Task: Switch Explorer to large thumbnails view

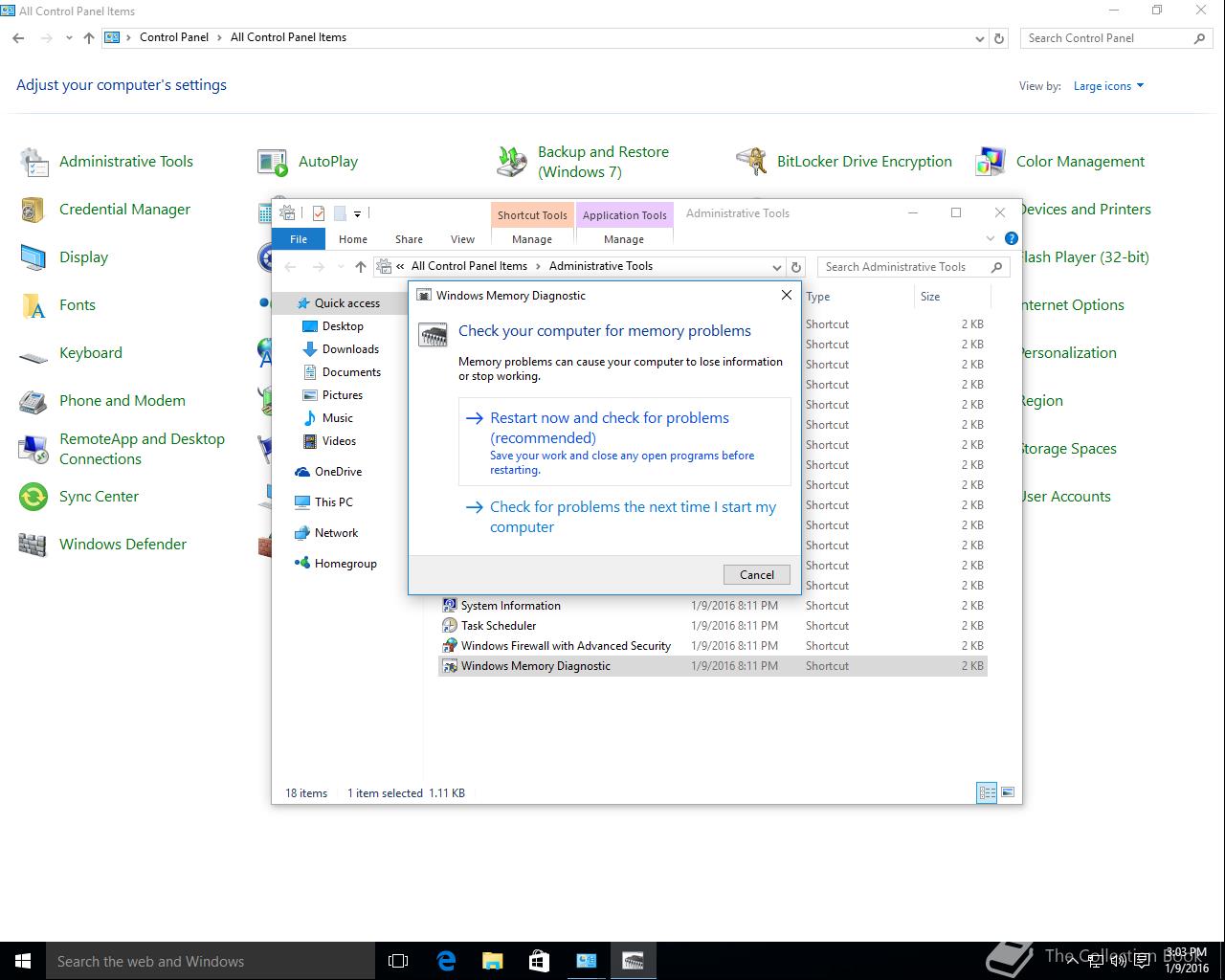Action: click(1007, 792)
